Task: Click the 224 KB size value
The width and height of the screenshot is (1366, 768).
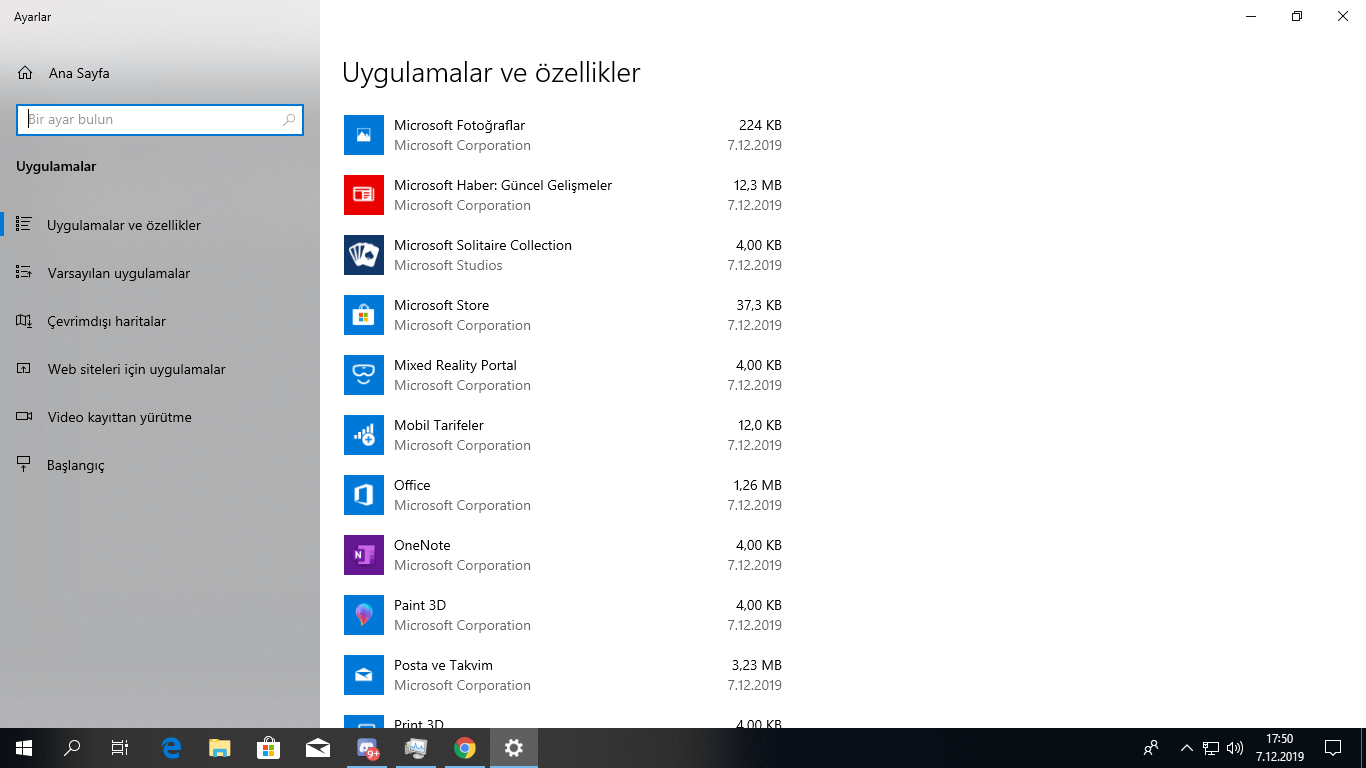Action: click(x=760, y=125)
